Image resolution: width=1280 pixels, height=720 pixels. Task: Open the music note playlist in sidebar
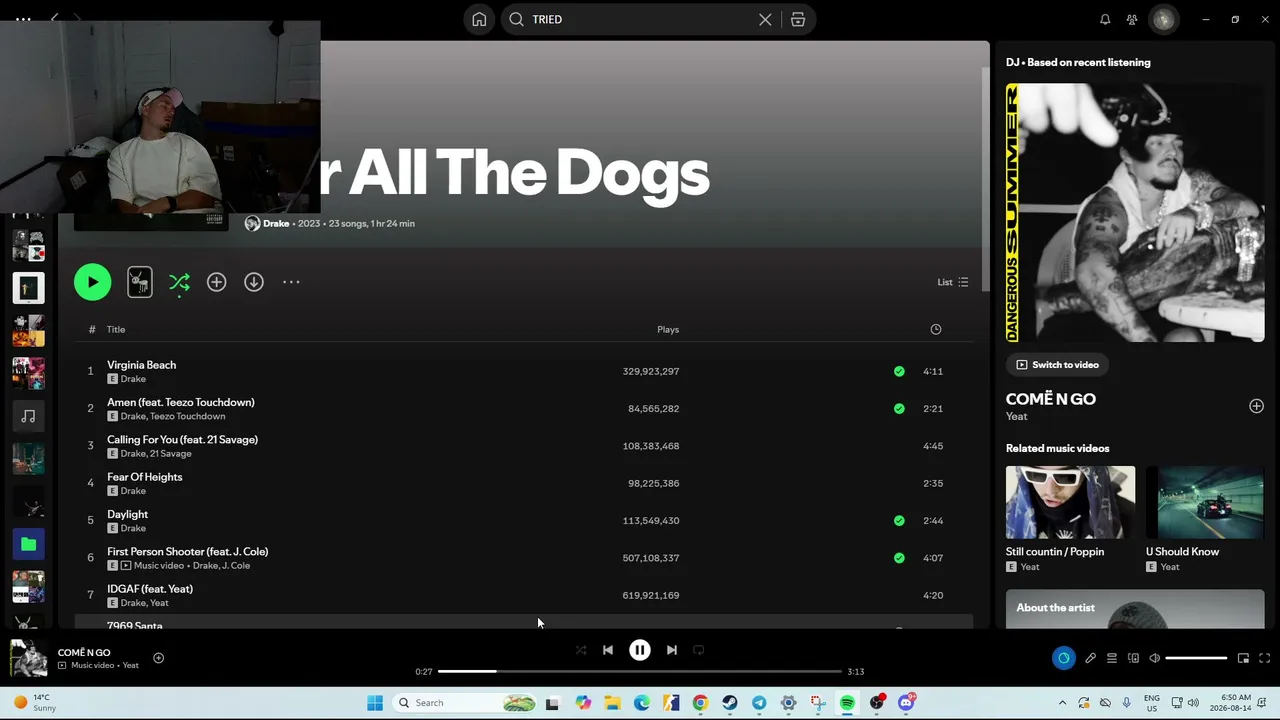tap(28, 416)
